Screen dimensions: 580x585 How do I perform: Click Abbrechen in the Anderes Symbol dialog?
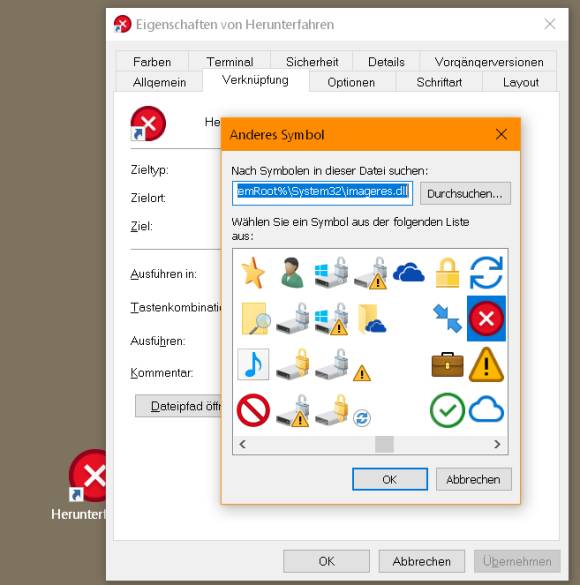pos(474,479)
